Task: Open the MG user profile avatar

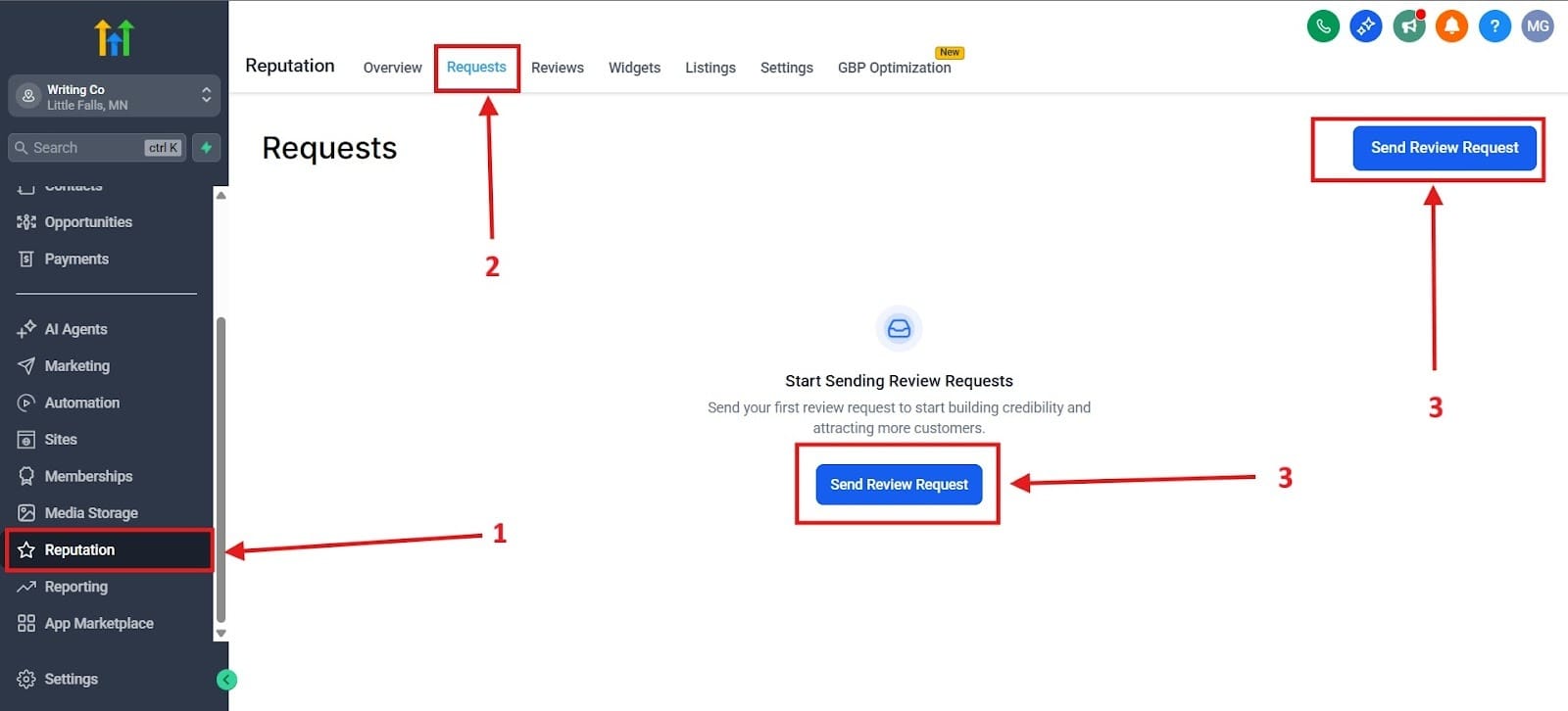Action: 1538,26
